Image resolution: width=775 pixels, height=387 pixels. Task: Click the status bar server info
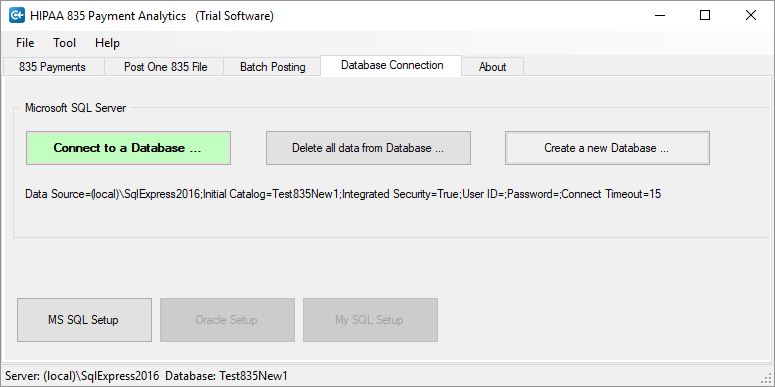pyautogui.click(x=146, y=376)
